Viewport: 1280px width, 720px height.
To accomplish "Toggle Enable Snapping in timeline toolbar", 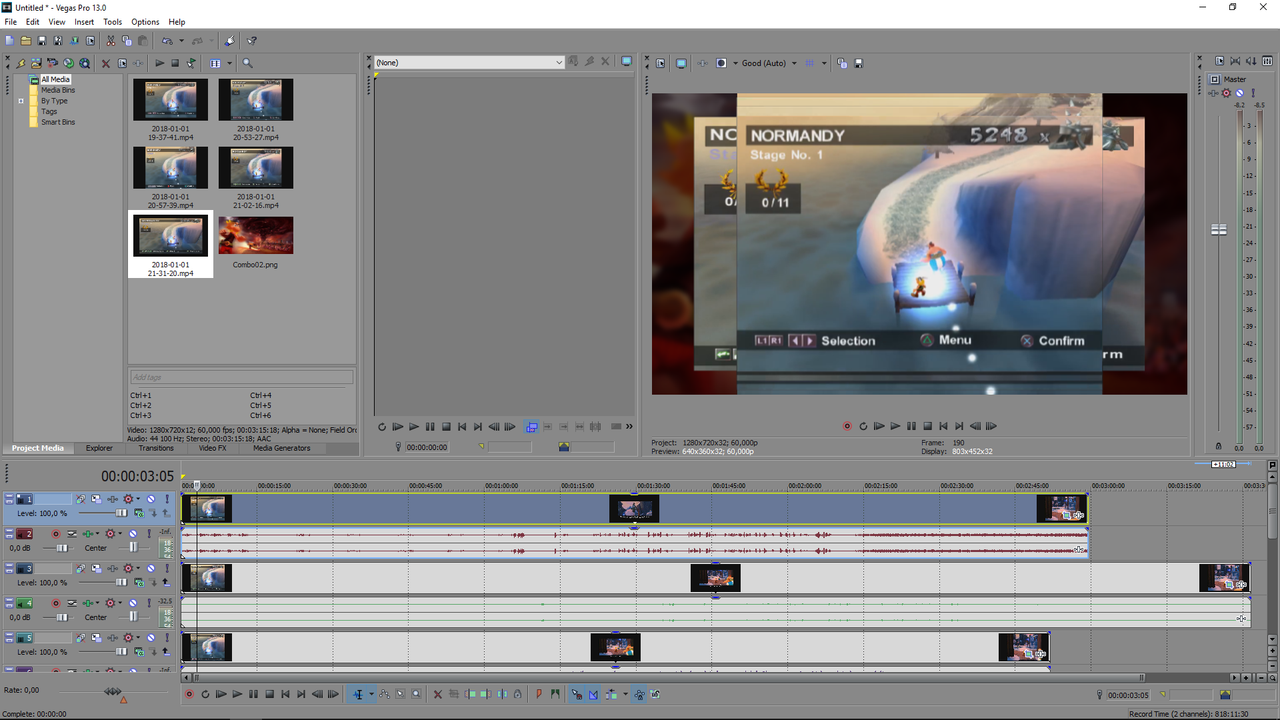I will point(576,694).
